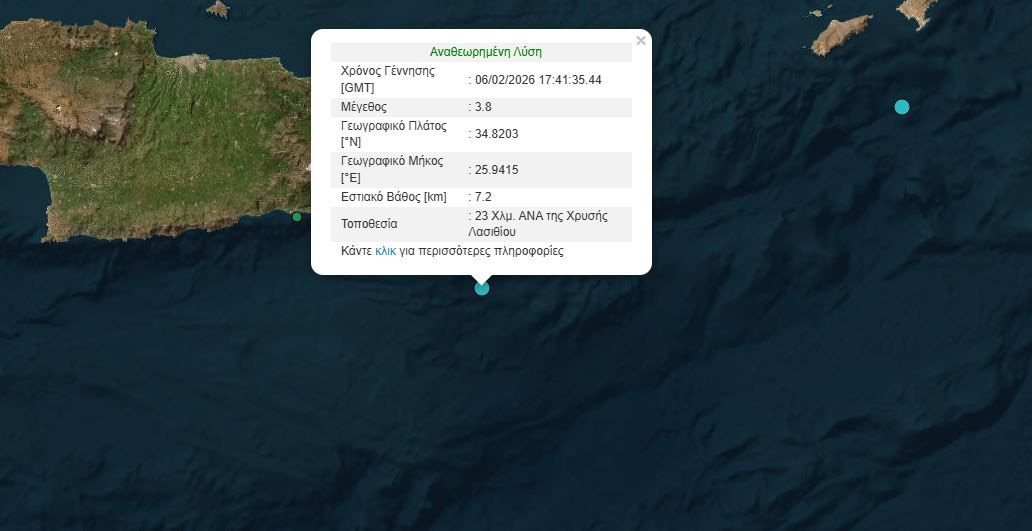Viewport: 1032px width, 531px height.
Task: Close the earthquake info popup
Action: pyautogui.click(x=641, y=41)
